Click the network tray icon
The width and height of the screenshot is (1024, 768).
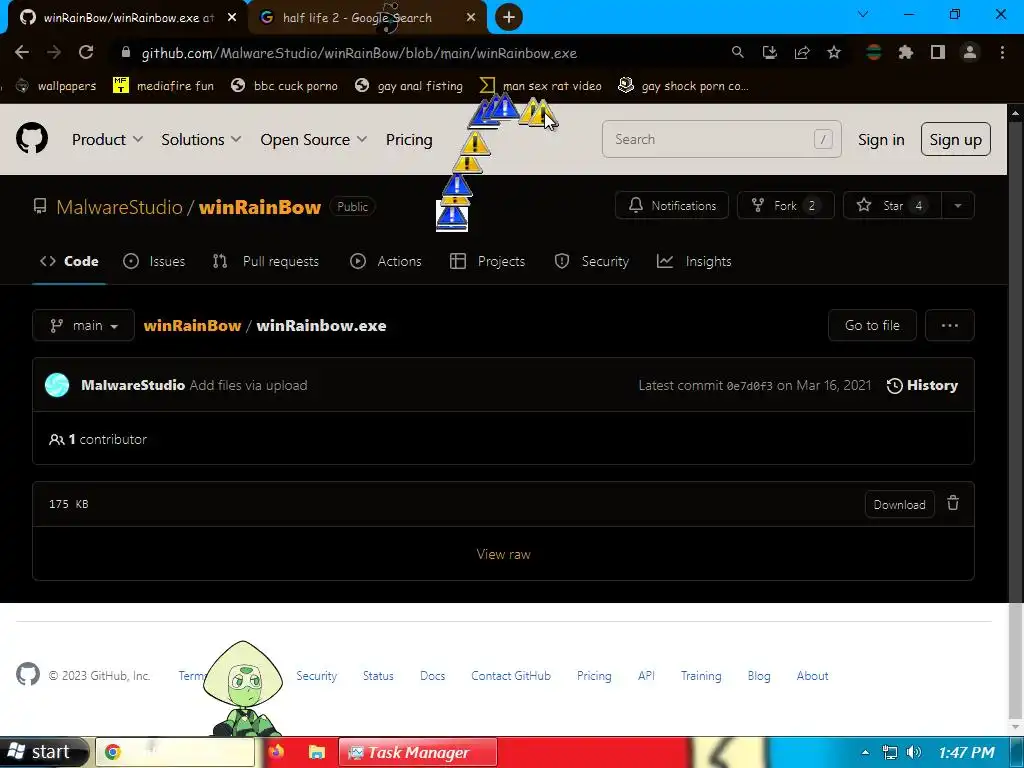click(889, 752)
